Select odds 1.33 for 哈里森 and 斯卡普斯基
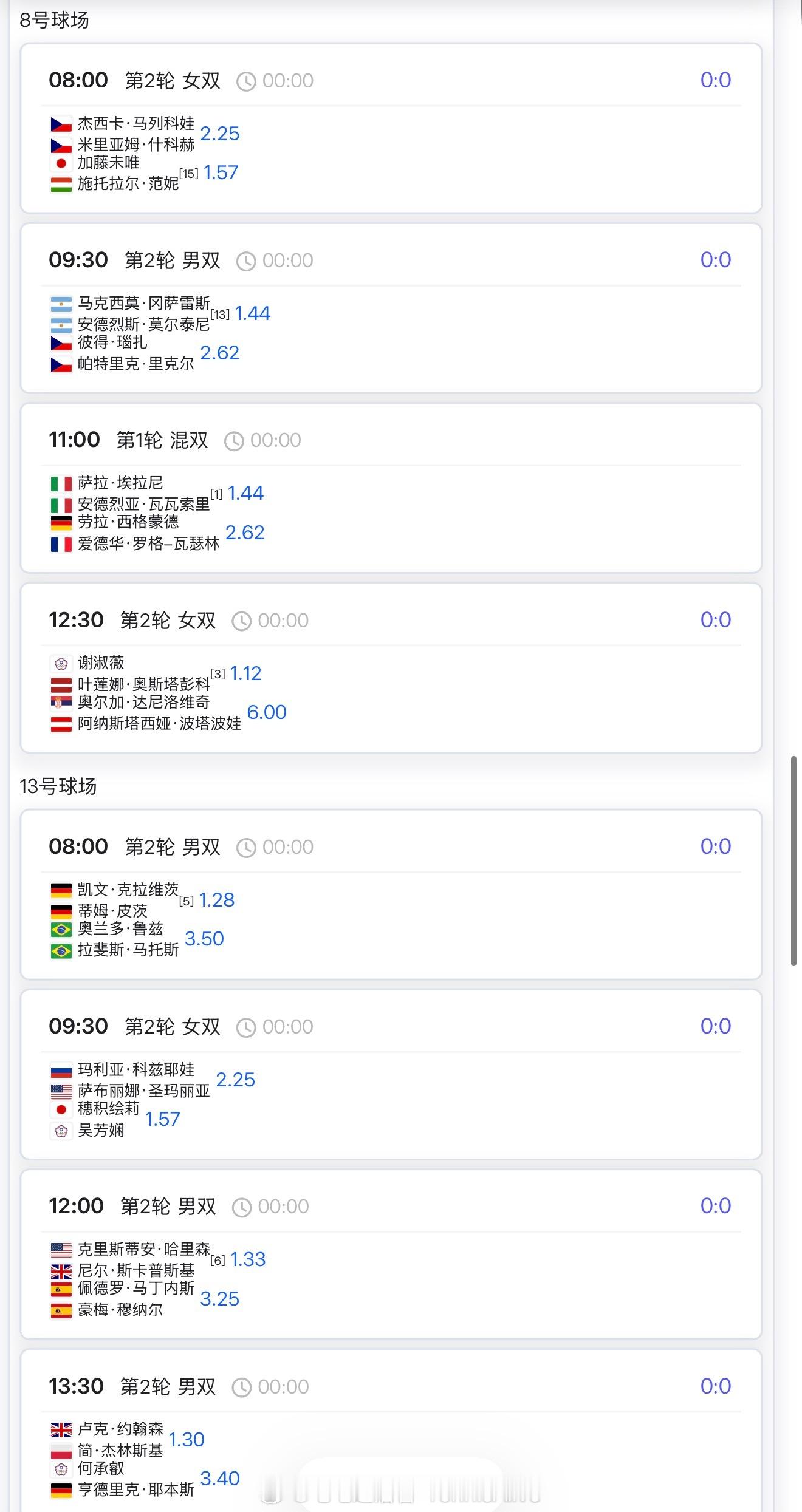Viewport: 802px width, 1512px height. (247, 1259)
